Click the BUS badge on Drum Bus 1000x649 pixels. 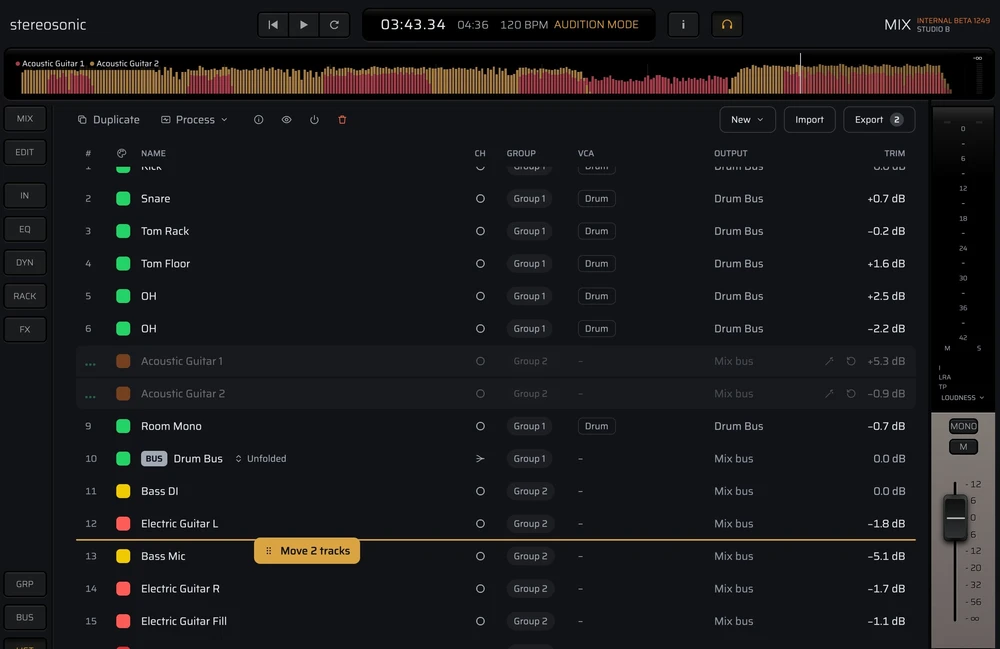click(x=154, y=458)
